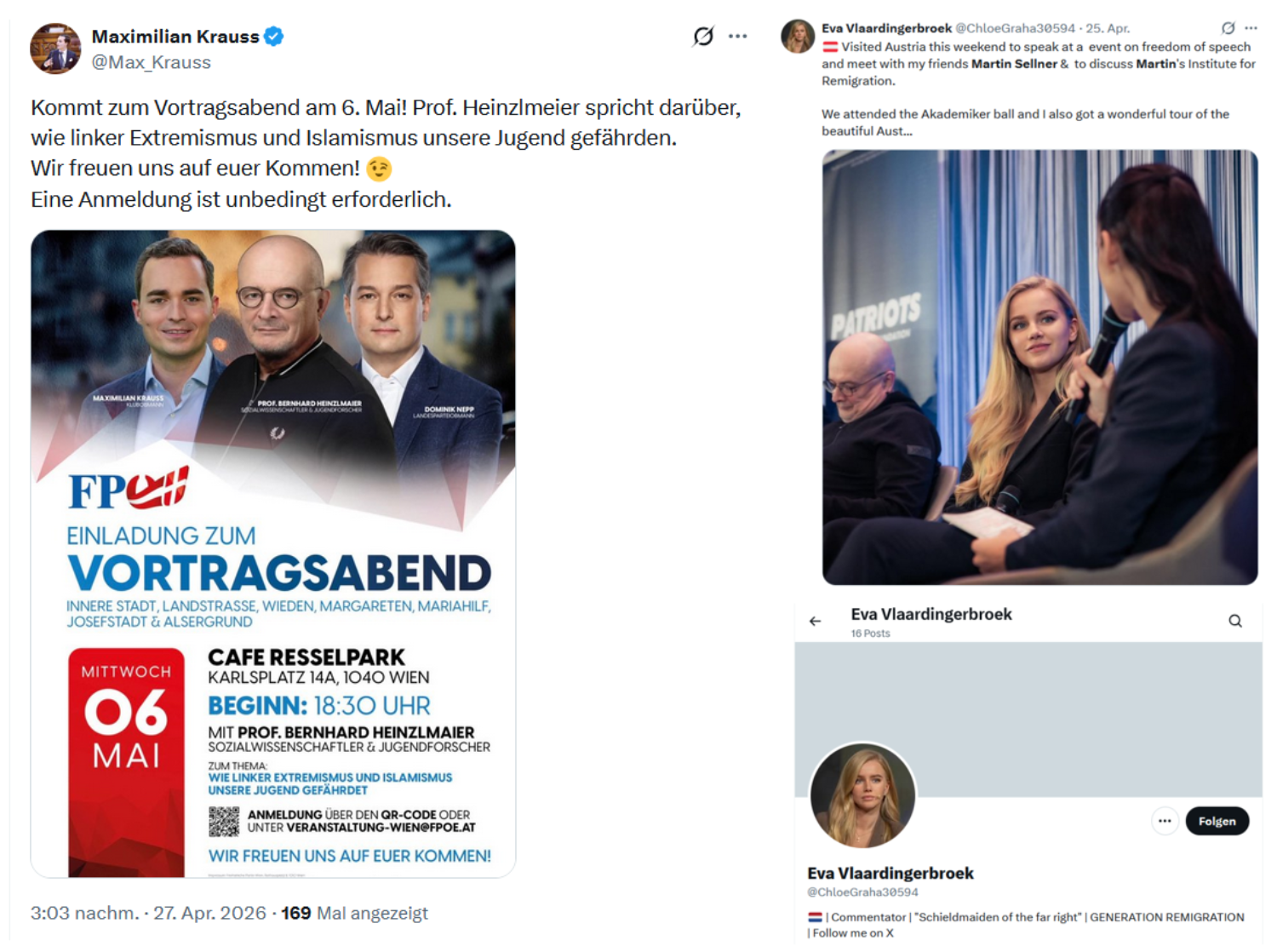Open the profile's round three-dot options button
This screenshot has height=952, width=1277.
tap(1165, 821)
